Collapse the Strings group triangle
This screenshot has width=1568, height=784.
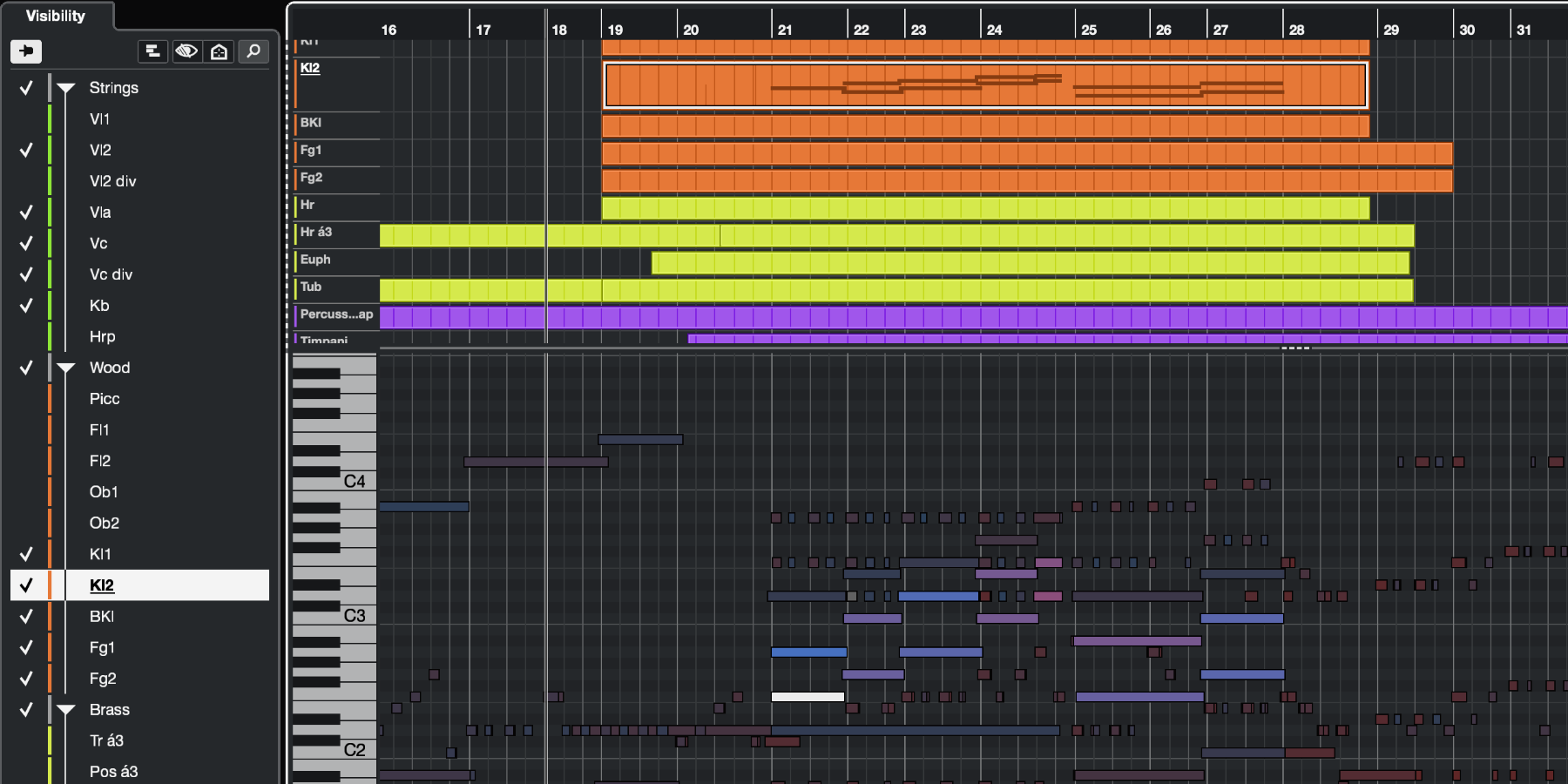coord(65,87)
